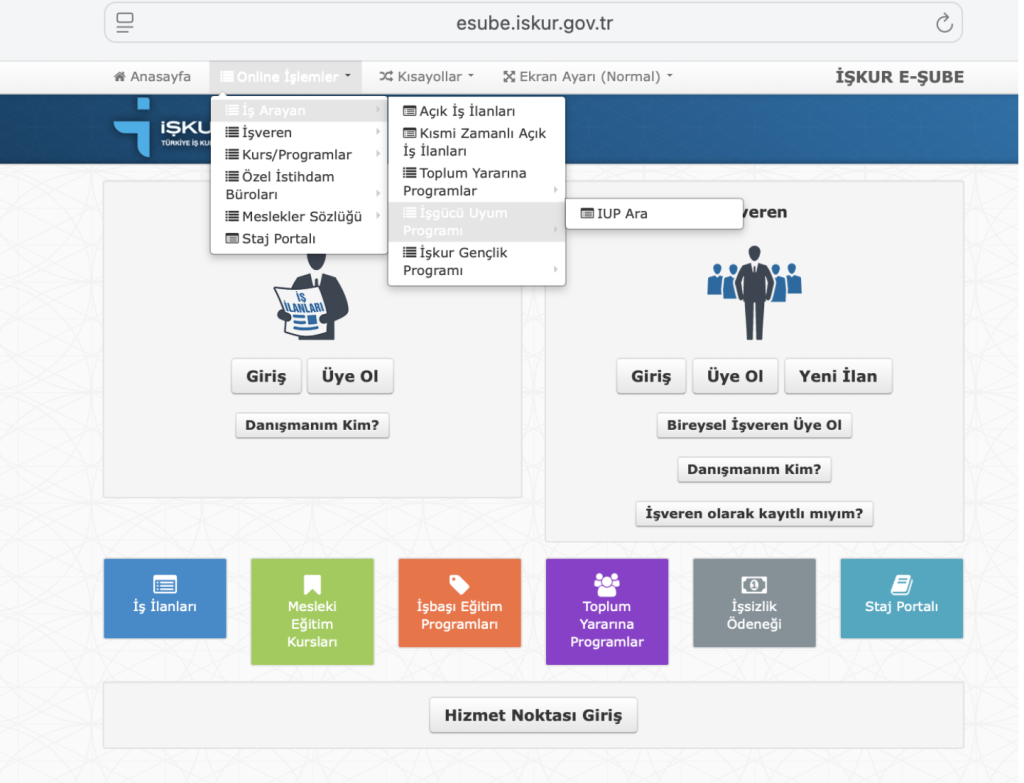Go to Anasayfa in the navigation bar
Image resolution: width=1024 pixels, height=783 pixels.
tap(152, 77)
